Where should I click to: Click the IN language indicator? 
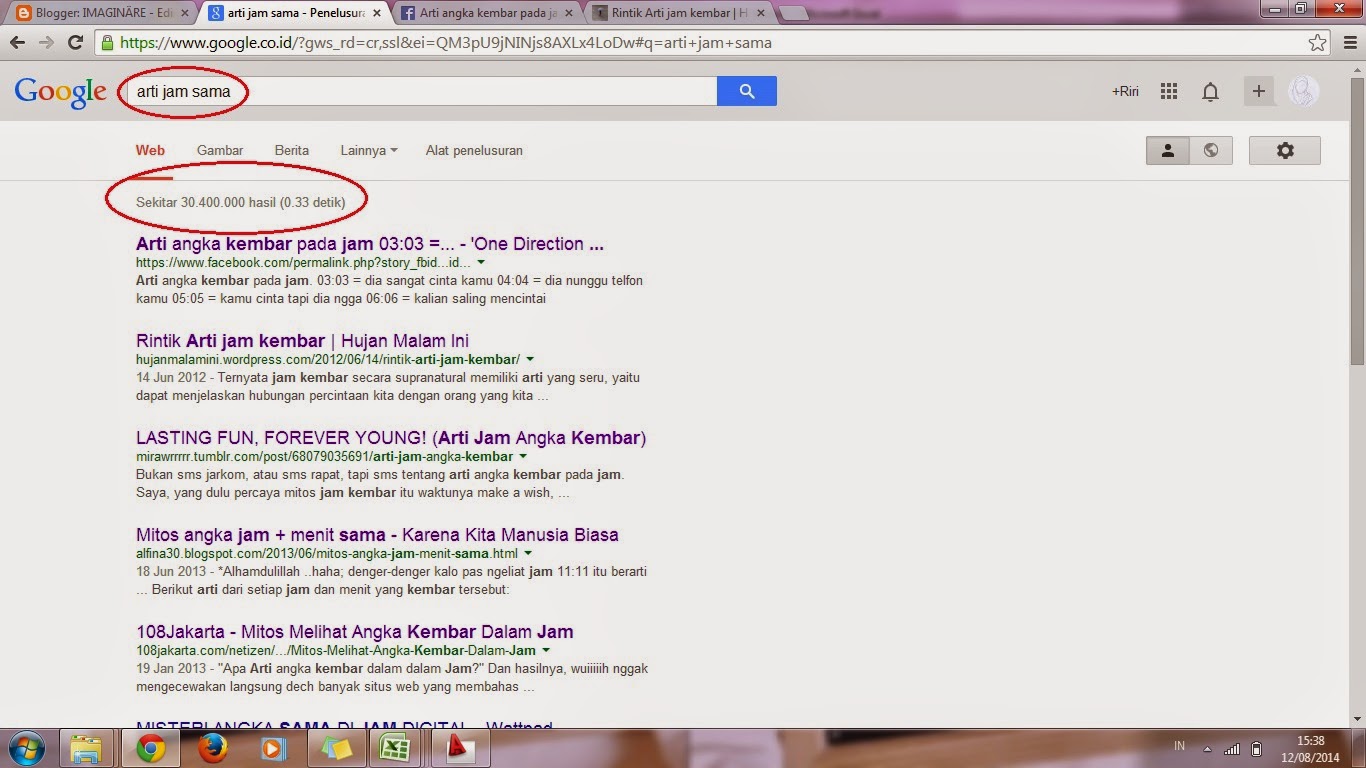click(1179, 748)
